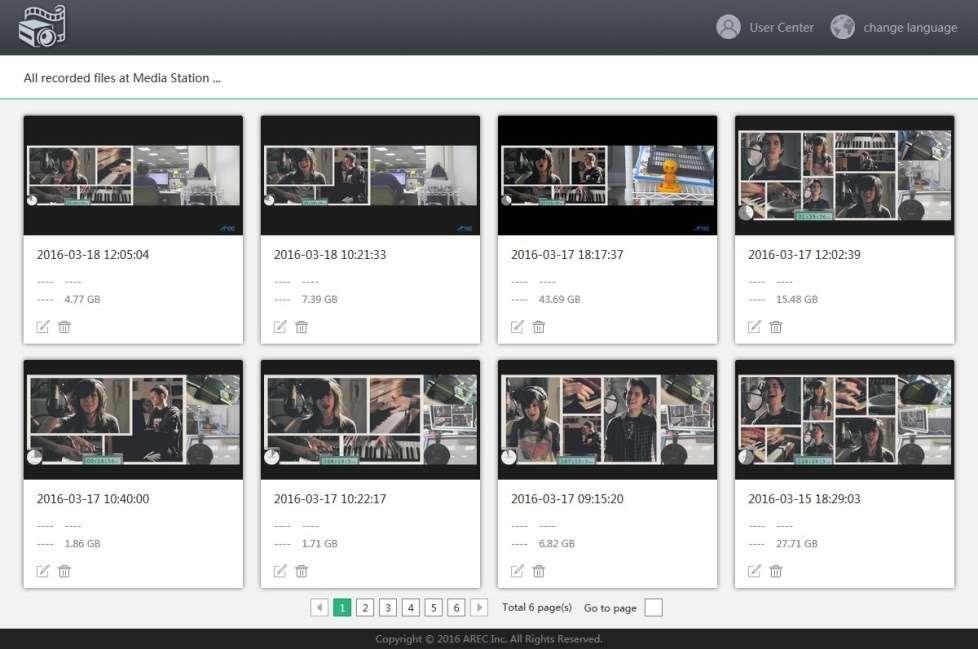Click change language link
Viewport: 978px width, 649px height.
click(910, 27)
